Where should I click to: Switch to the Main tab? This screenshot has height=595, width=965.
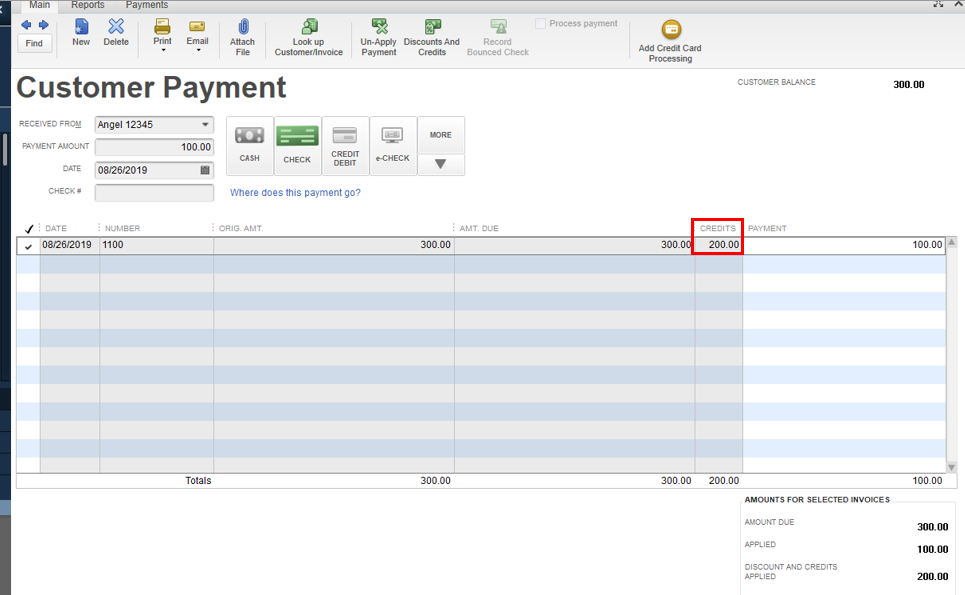[39, 5]
